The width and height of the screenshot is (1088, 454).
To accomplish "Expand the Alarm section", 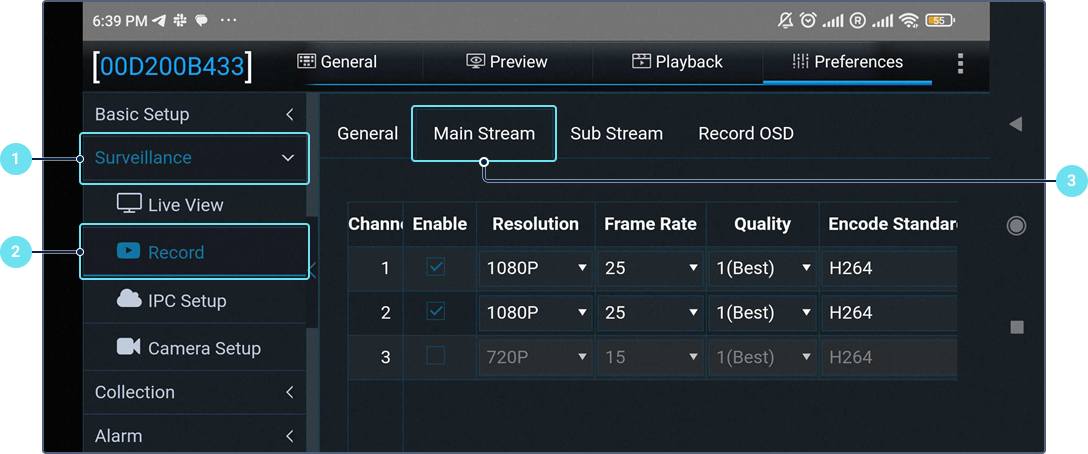I will (194, 436).
